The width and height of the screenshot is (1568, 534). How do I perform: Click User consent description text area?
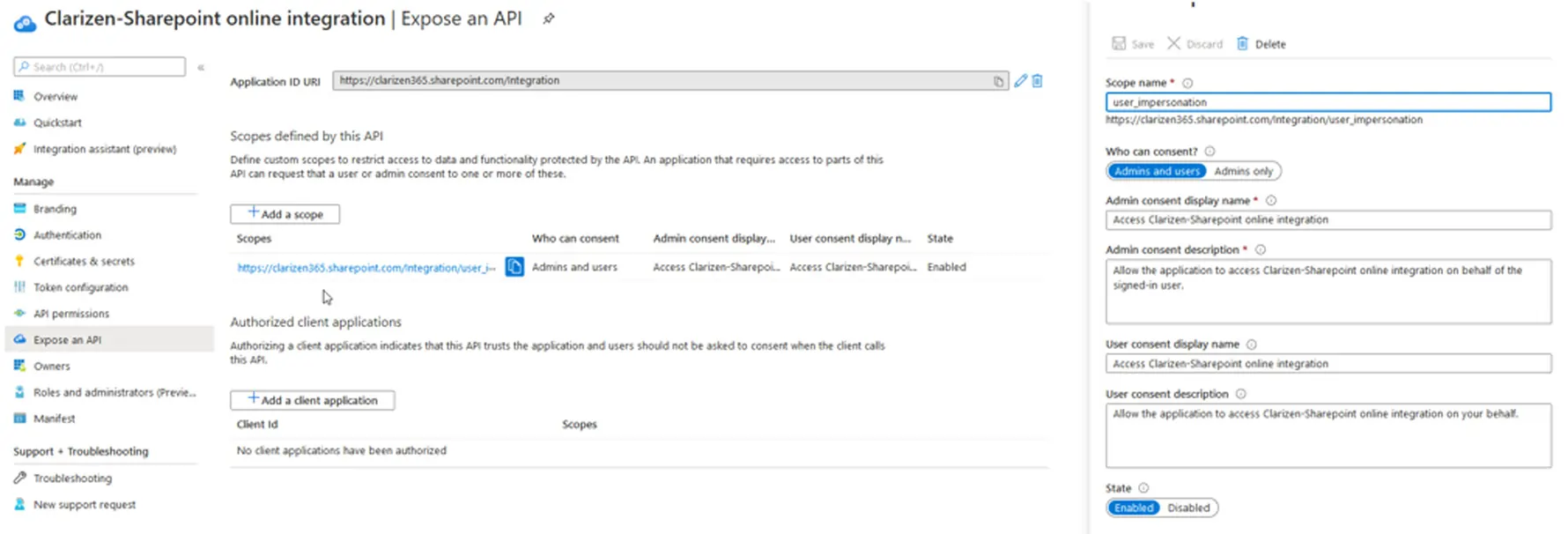coord(1328,435)
